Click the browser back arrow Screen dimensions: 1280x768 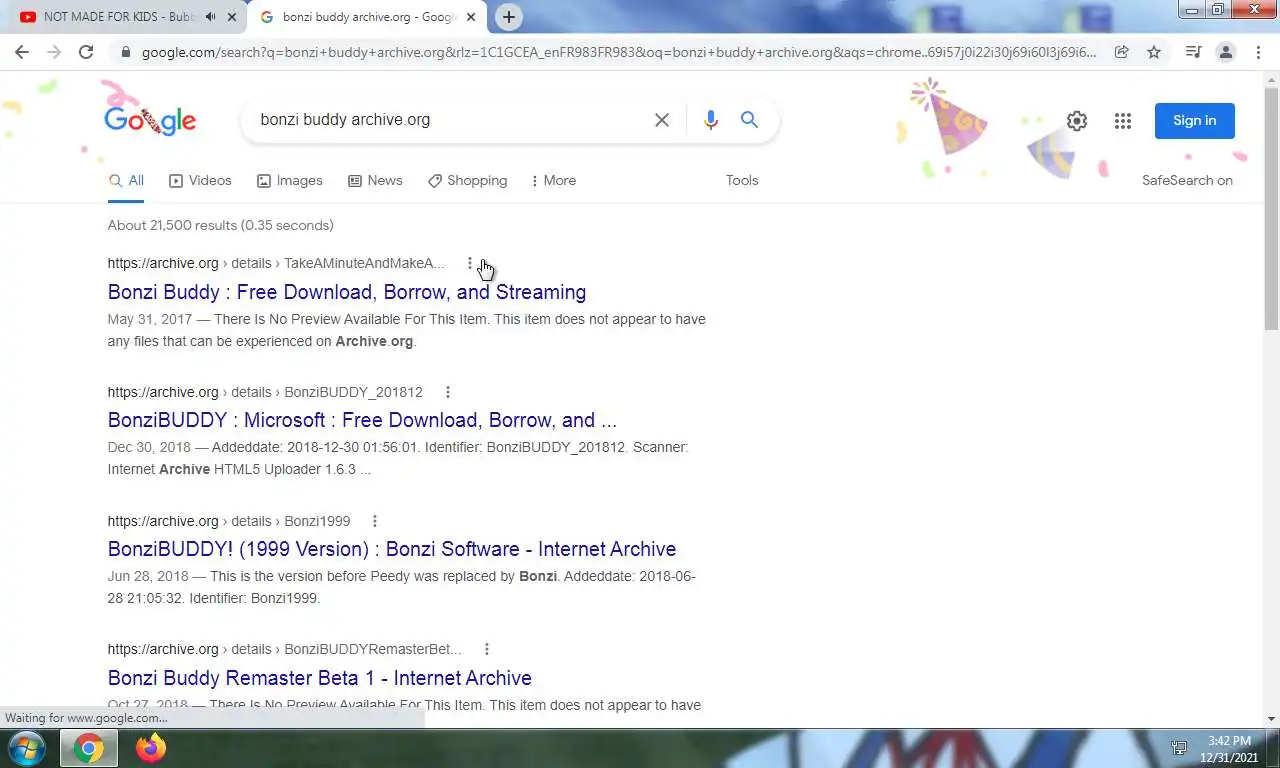tap(22, 52)
